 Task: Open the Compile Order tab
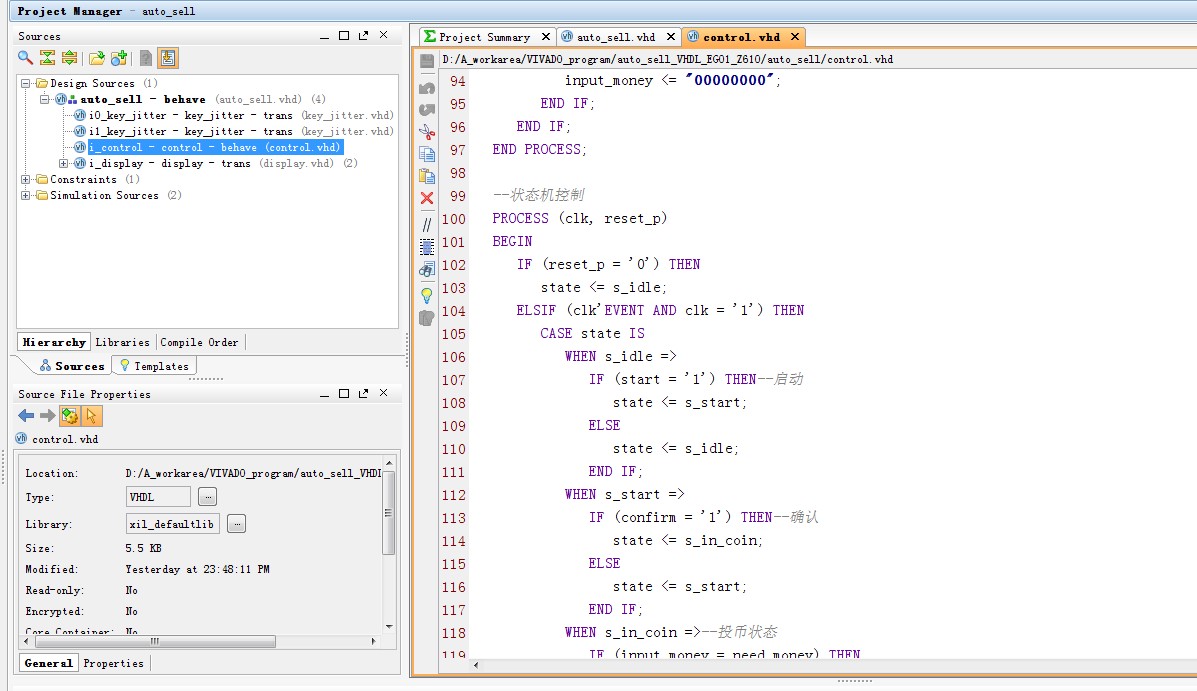coord(200,342)
